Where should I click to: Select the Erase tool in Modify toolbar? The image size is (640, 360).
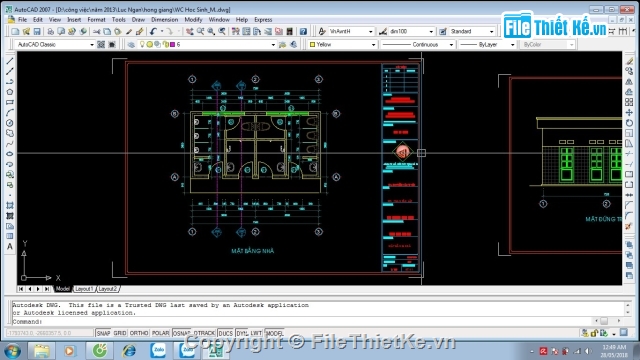(x=629, y=61)
